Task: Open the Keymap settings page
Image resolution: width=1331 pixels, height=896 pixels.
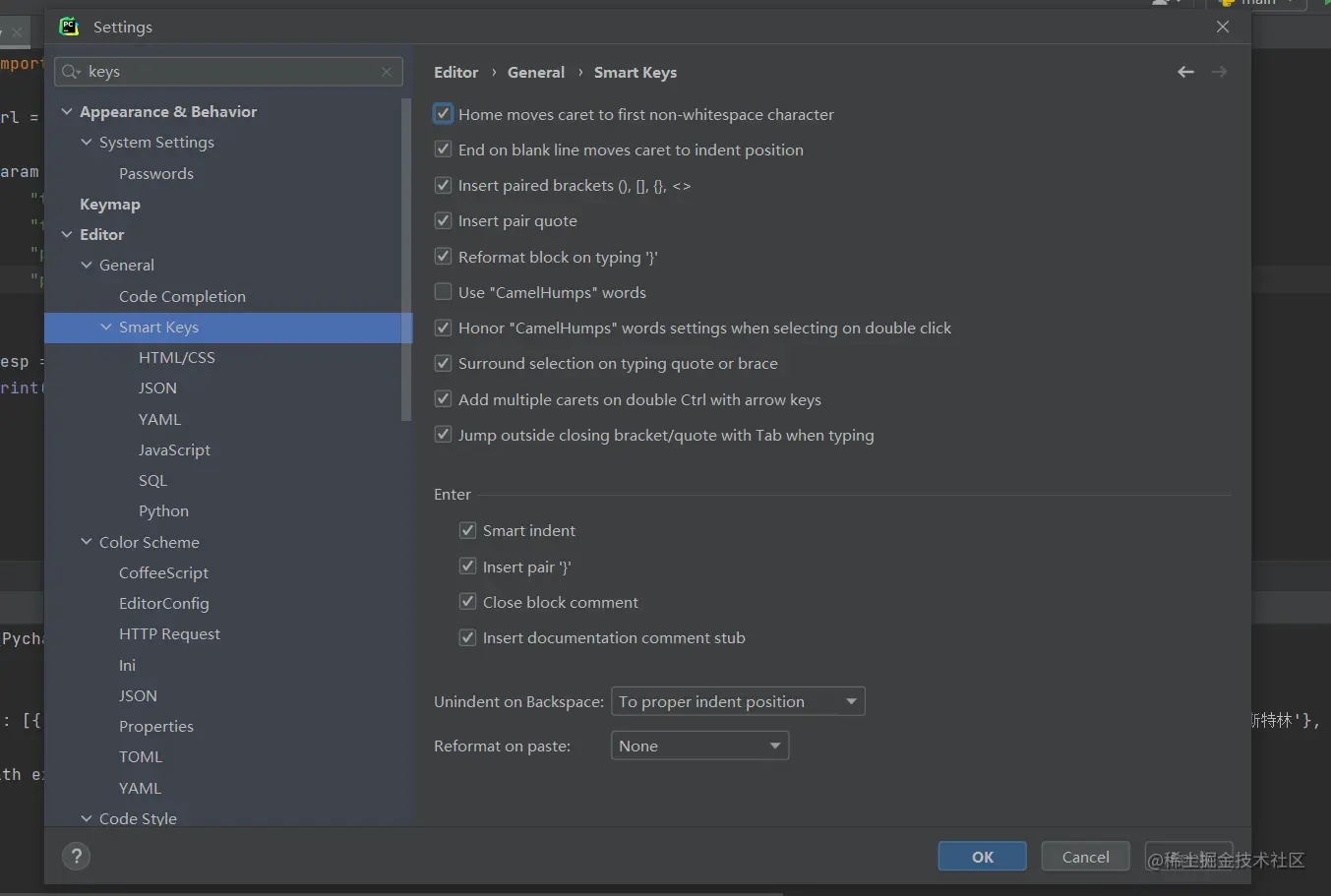Action: pos(110,204)
